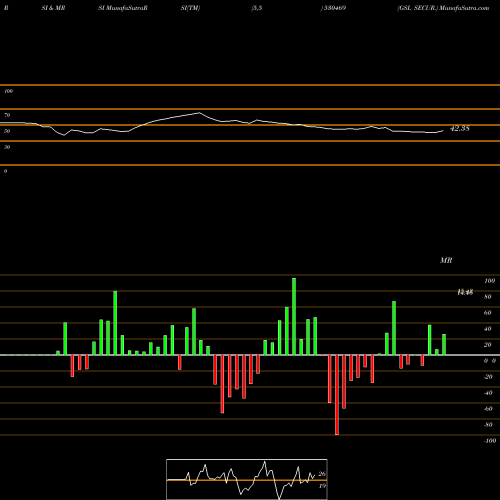
Task: Click the MR axis label 60
Action: click(488, 313)
